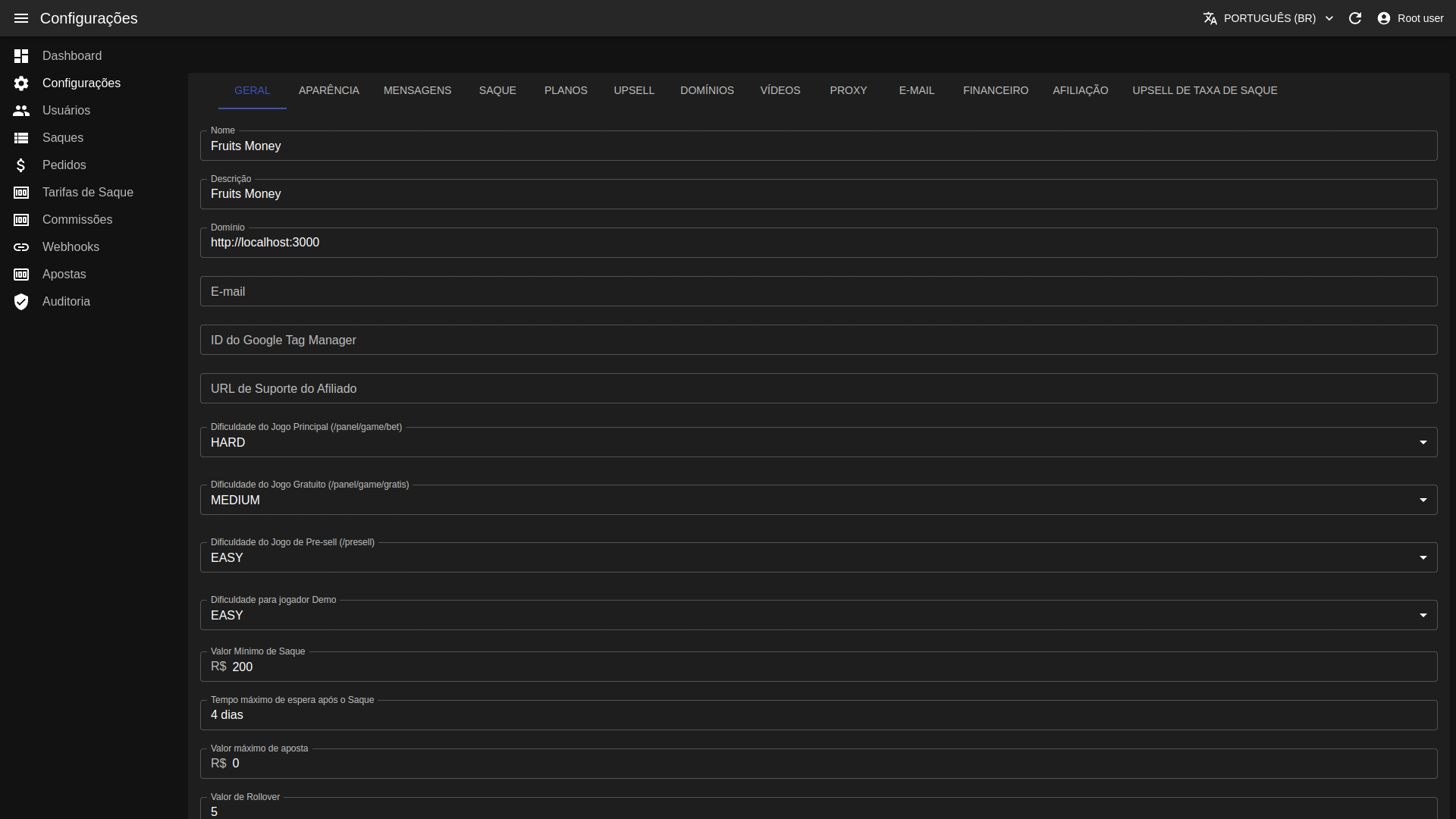Viewport: 1456px width, 819px height.
Task: Click the Webhooks sidebar icon
Action: tap(21, 247)
